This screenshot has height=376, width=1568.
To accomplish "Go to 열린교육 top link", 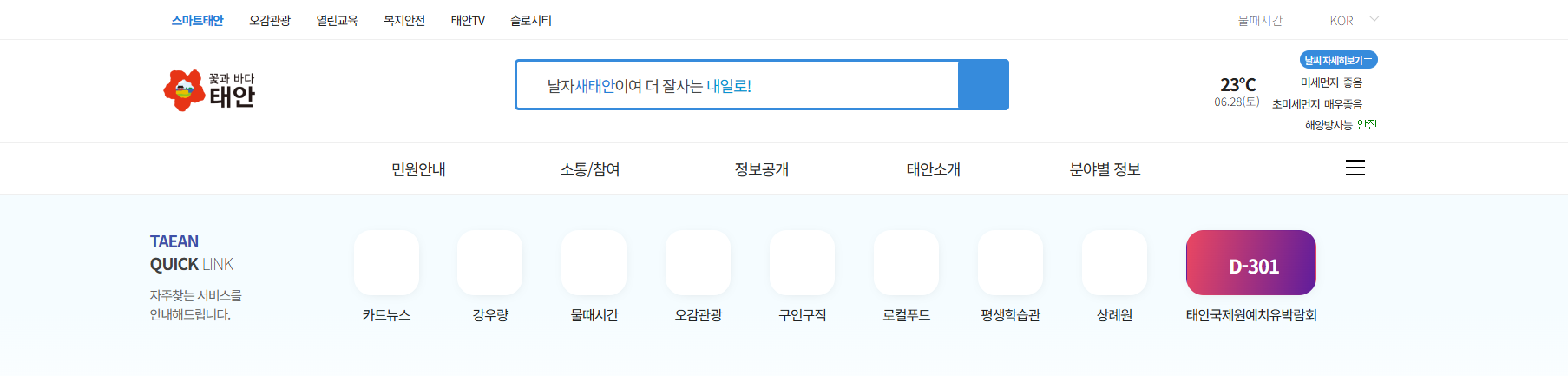I will 337,20.
